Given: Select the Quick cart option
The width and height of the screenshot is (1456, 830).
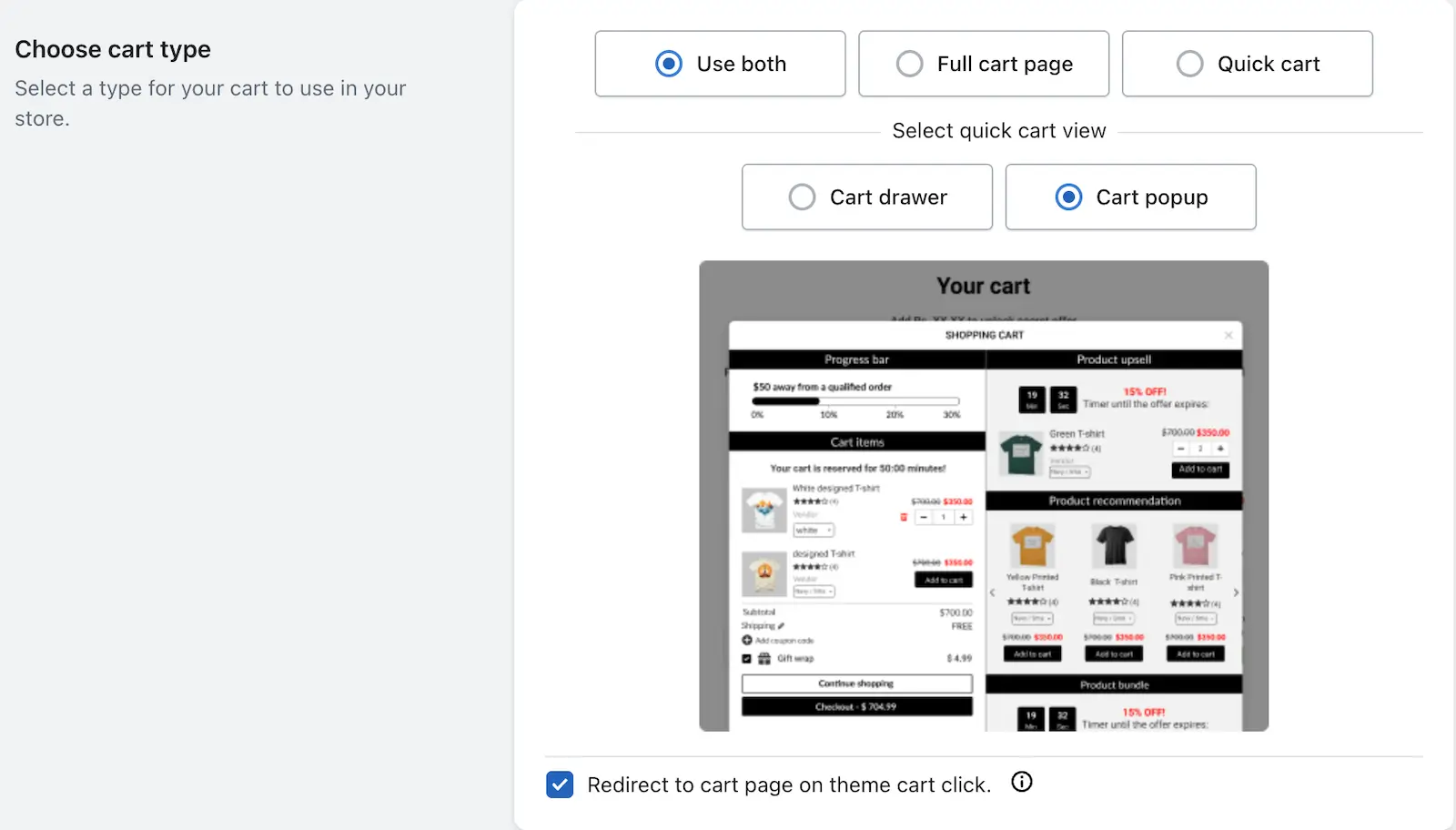Looking at the screenshot, I should 1248,64.
